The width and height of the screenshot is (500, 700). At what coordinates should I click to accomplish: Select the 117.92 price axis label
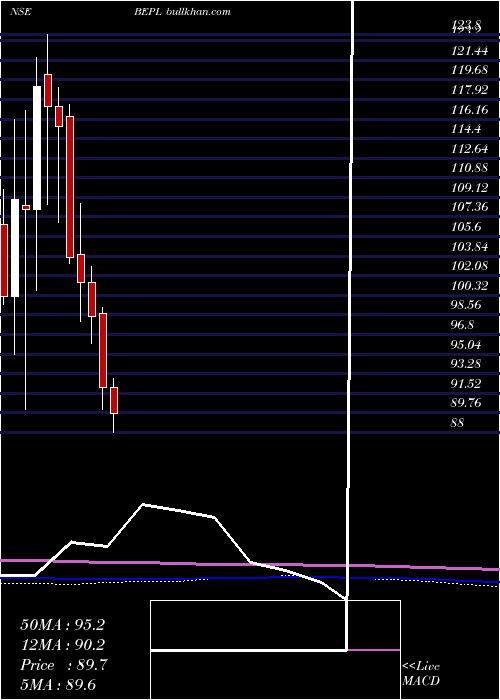click(x=469, y=90)
